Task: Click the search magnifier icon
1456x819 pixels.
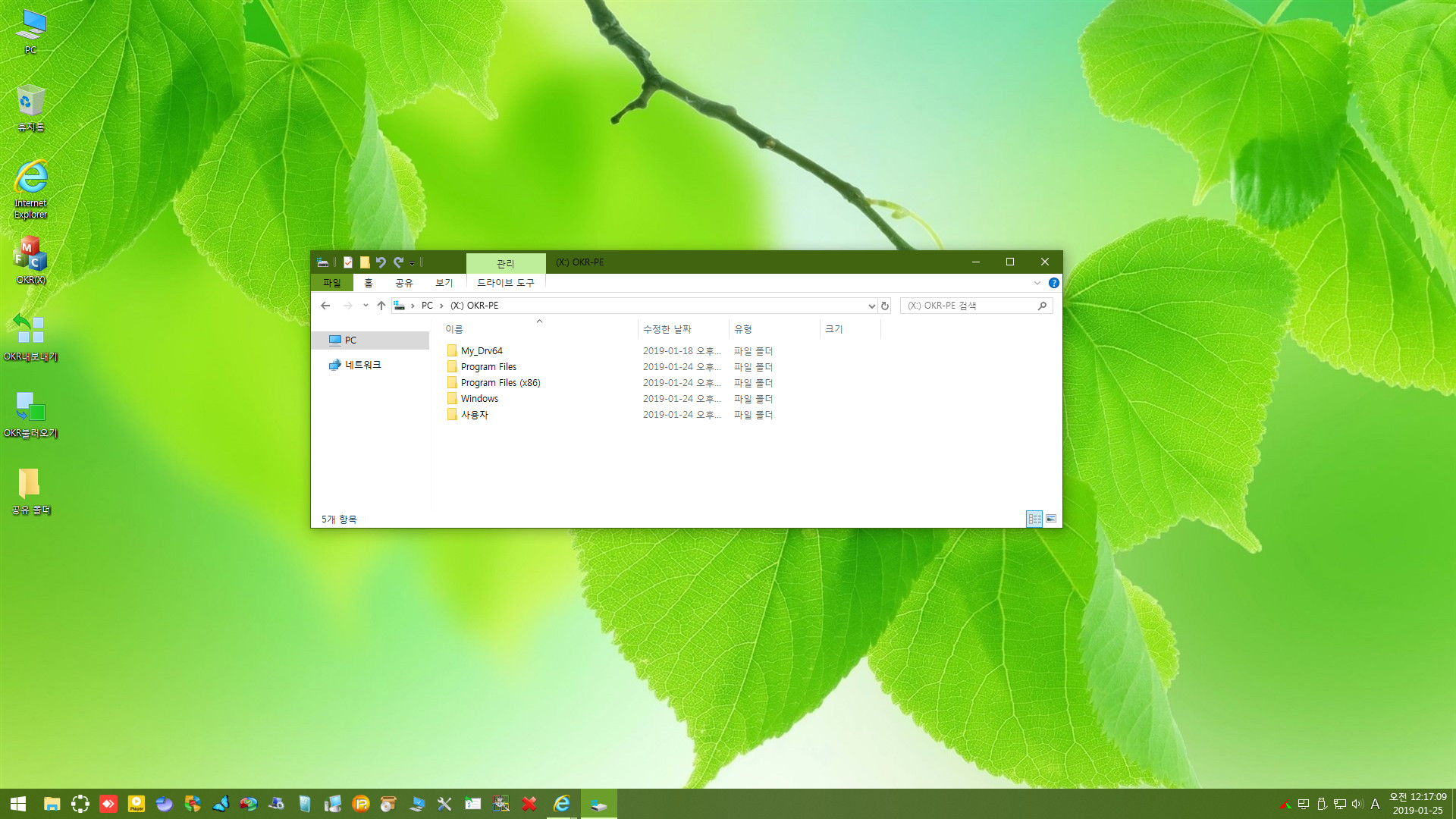Action: 1043,306
